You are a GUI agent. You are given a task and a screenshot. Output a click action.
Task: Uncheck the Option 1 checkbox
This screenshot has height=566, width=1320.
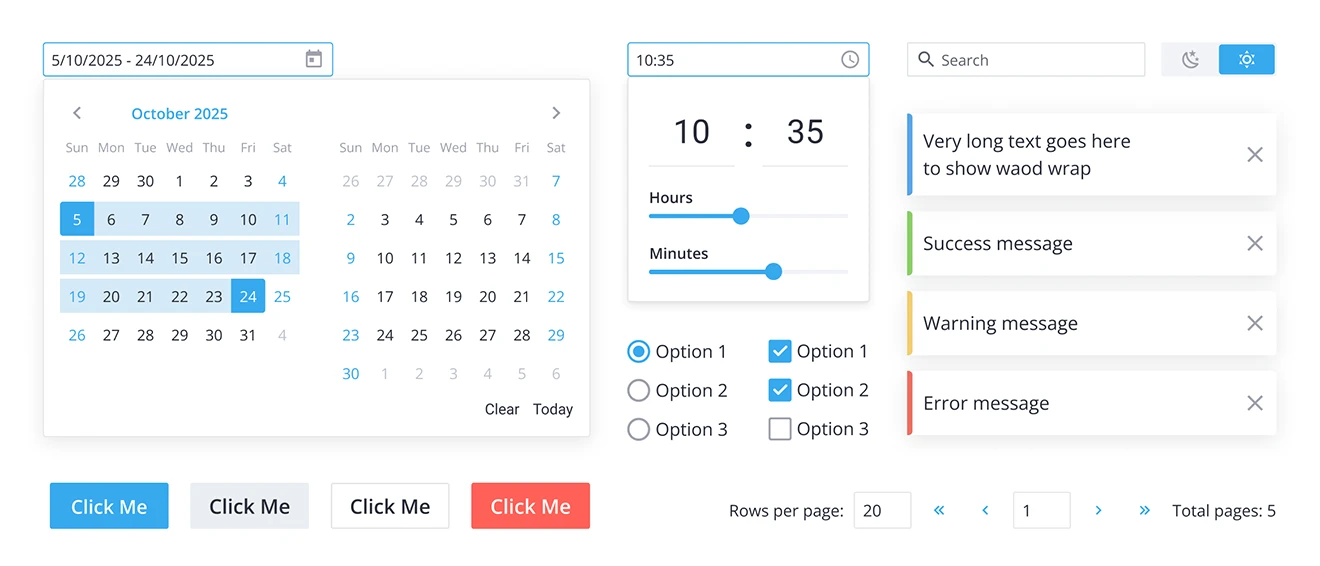779,351
